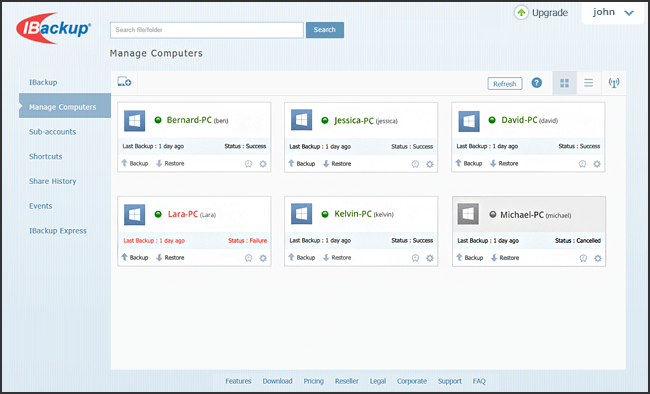Screen dimensions: 650x394
Task: Click the Lara-PC computer name
Action: point(183,214)
